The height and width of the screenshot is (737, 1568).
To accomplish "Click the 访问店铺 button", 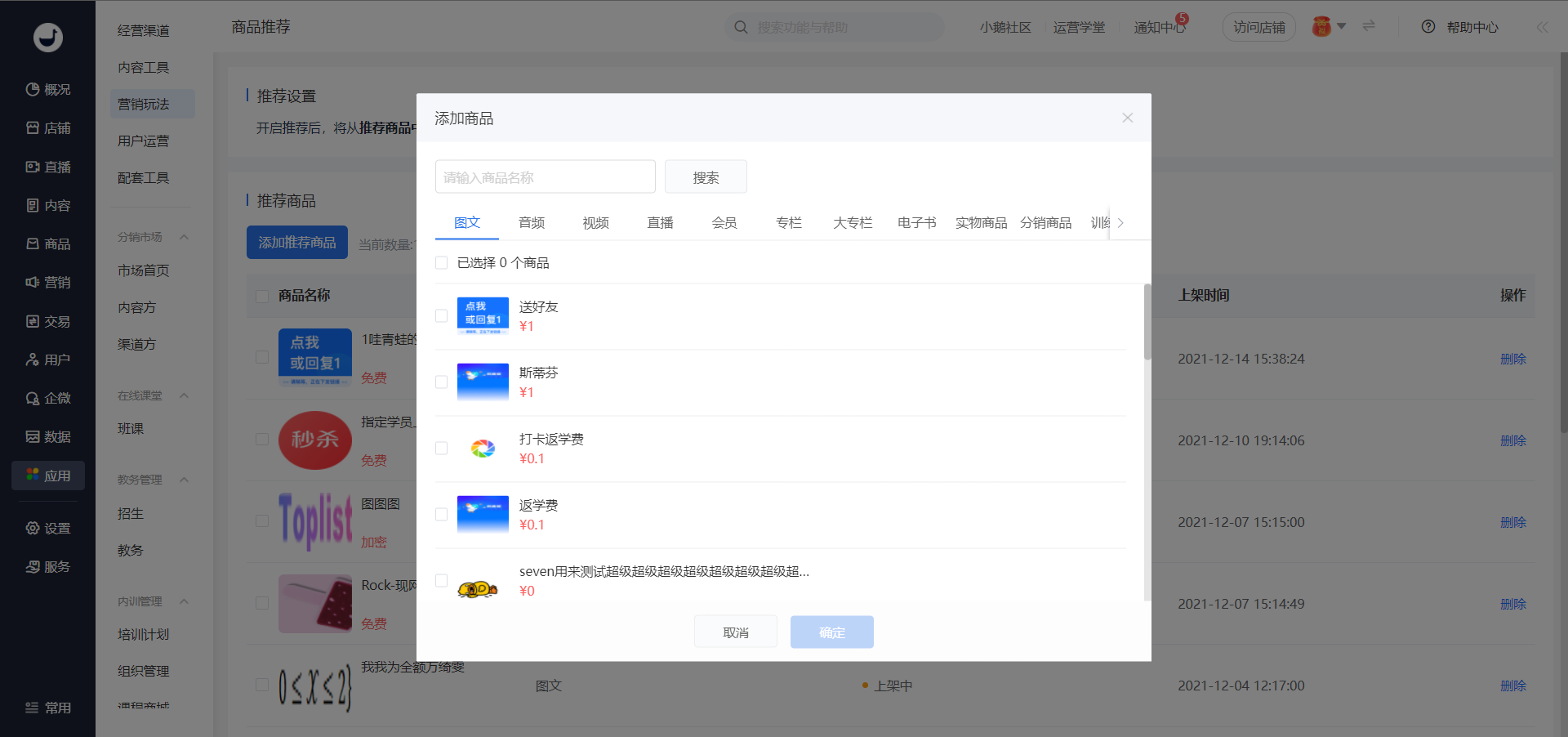I will point(1259,27).
